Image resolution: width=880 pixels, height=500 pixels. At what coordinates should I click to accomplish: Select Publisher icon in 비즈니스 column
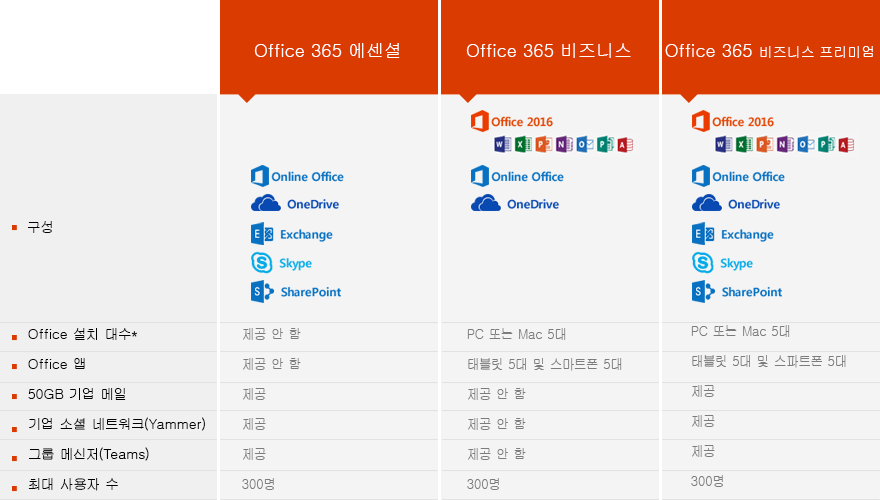click(605, 144)
